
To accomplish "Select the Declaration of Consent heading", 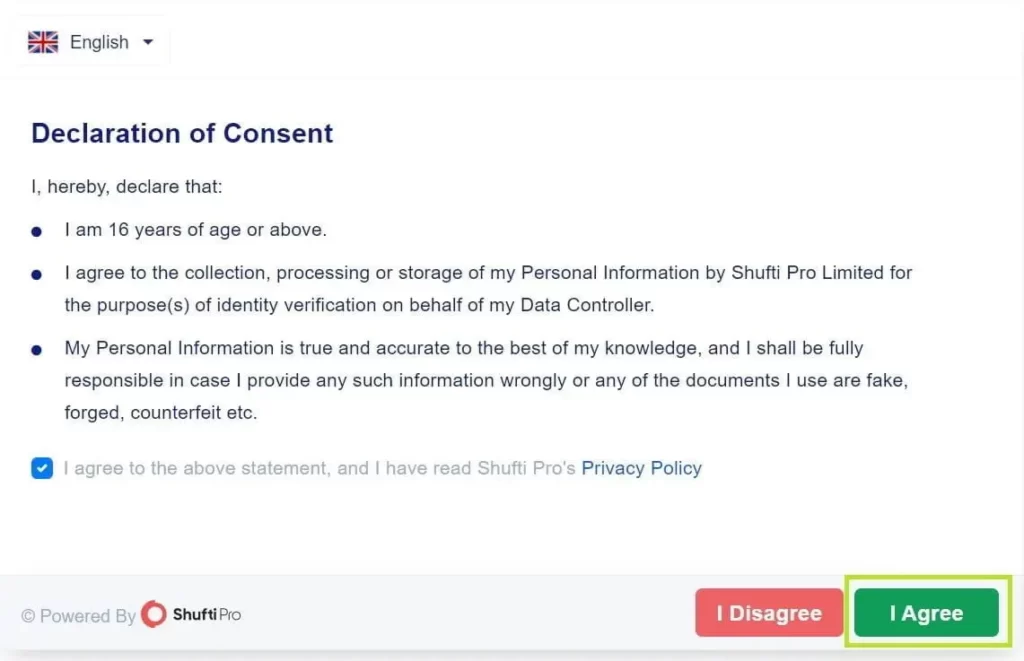I will click(x=182, y=133).
